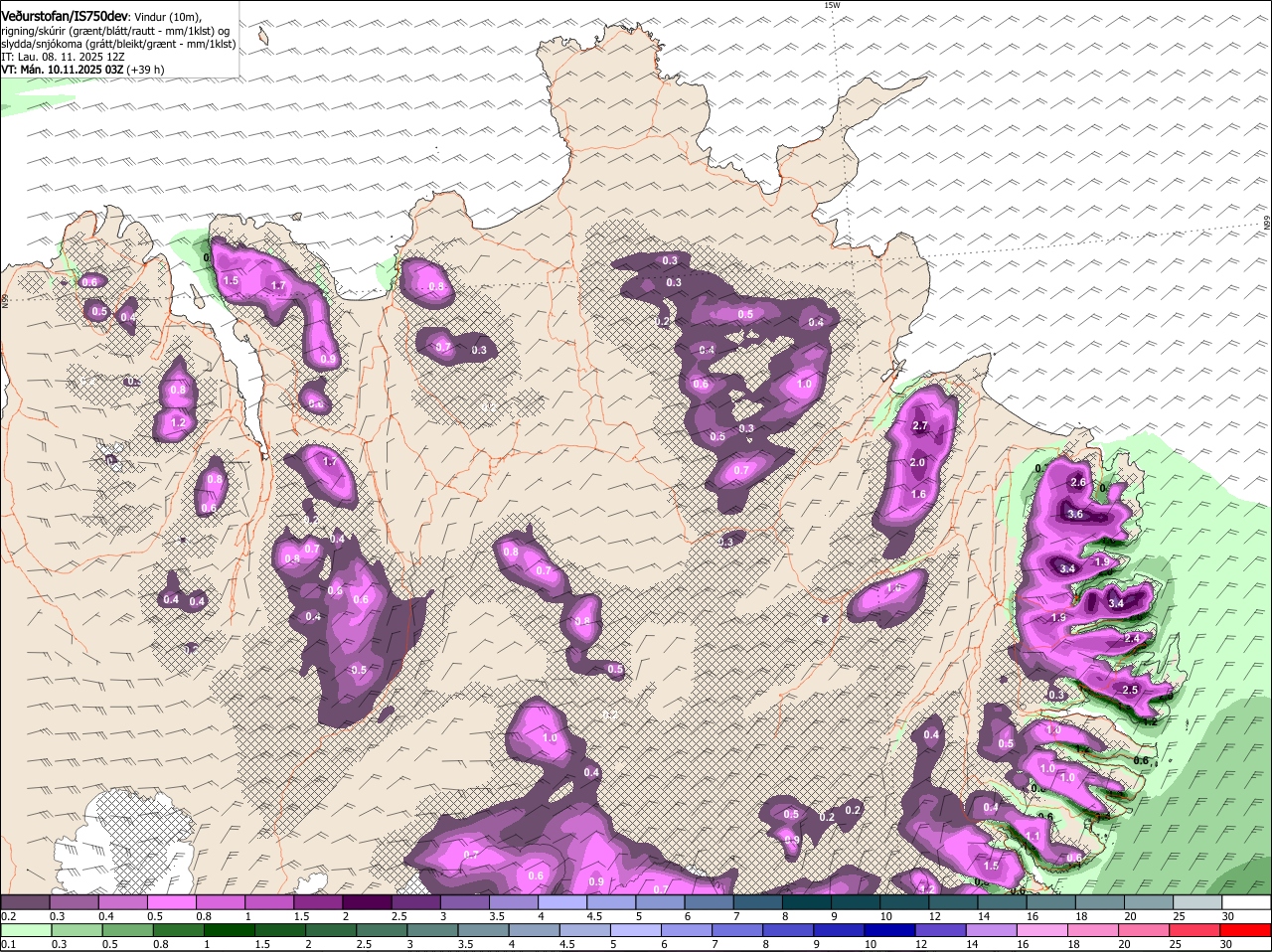The height and width of the screenshot is (952, 1272).
Task: Click the Veðurstofan/IS750dev title text
Action: coord(65,16)
